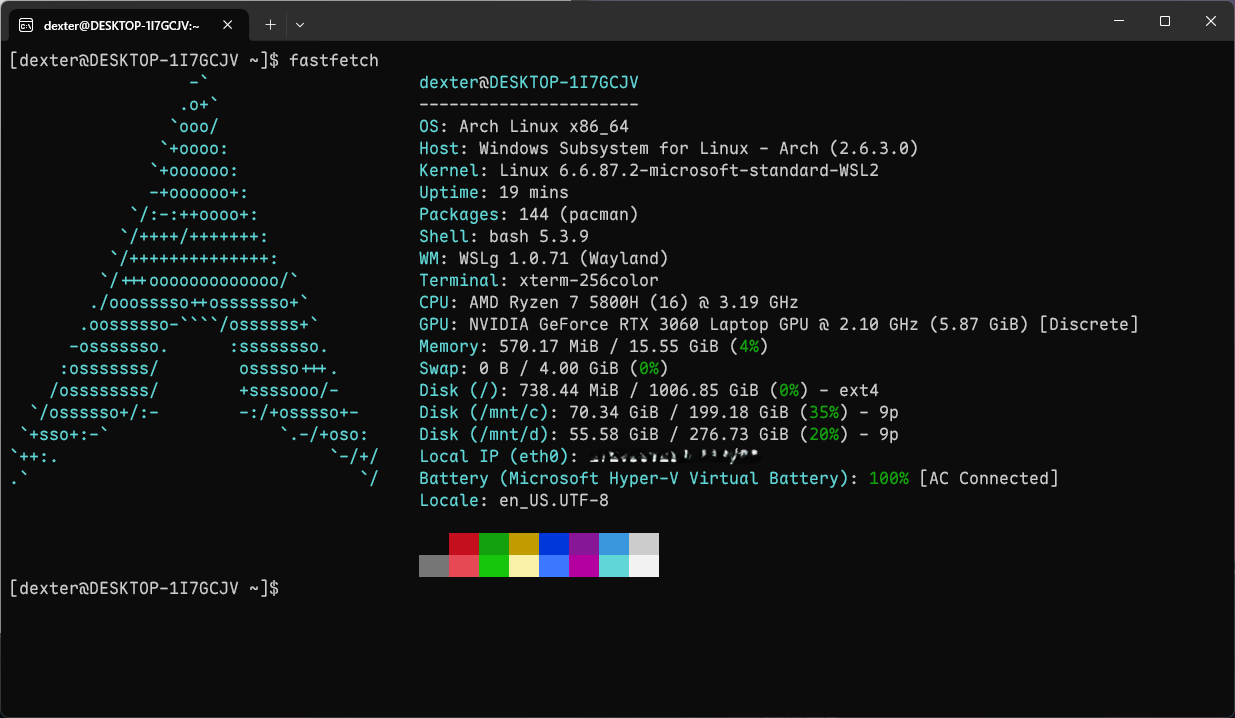This screenshot has height=718, width=1235.
Task: Click the 'OS: Arch Linux x86_64' line
Action: coord(524,127)
